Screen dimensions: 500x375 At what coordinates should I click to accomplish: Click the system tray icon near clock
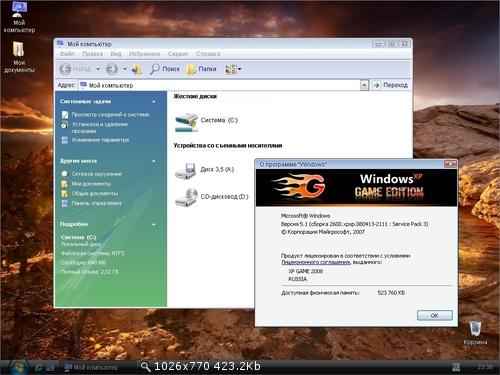(456, 367)
